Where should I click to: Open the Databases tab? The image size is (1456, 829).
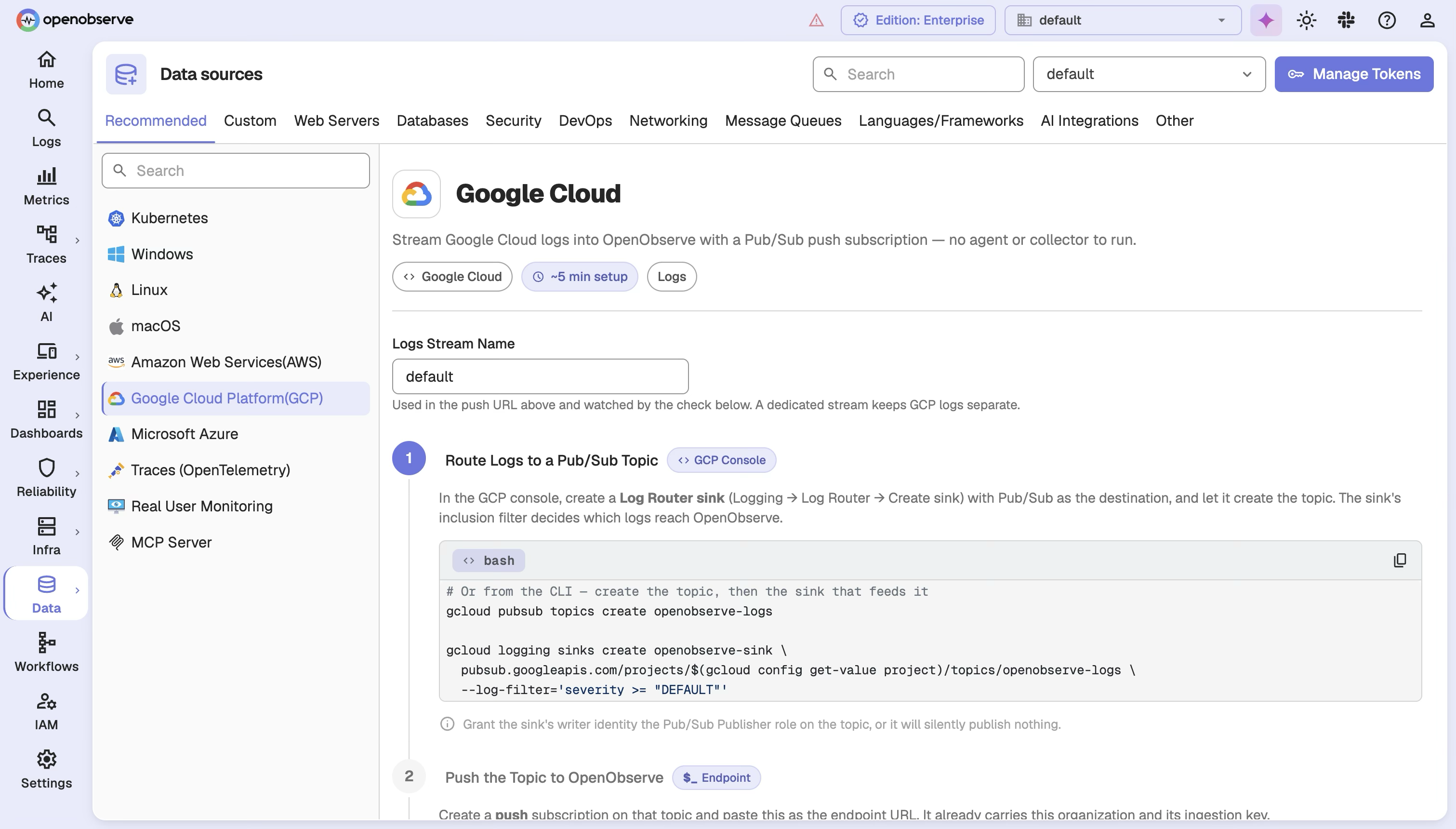point(432,120)
